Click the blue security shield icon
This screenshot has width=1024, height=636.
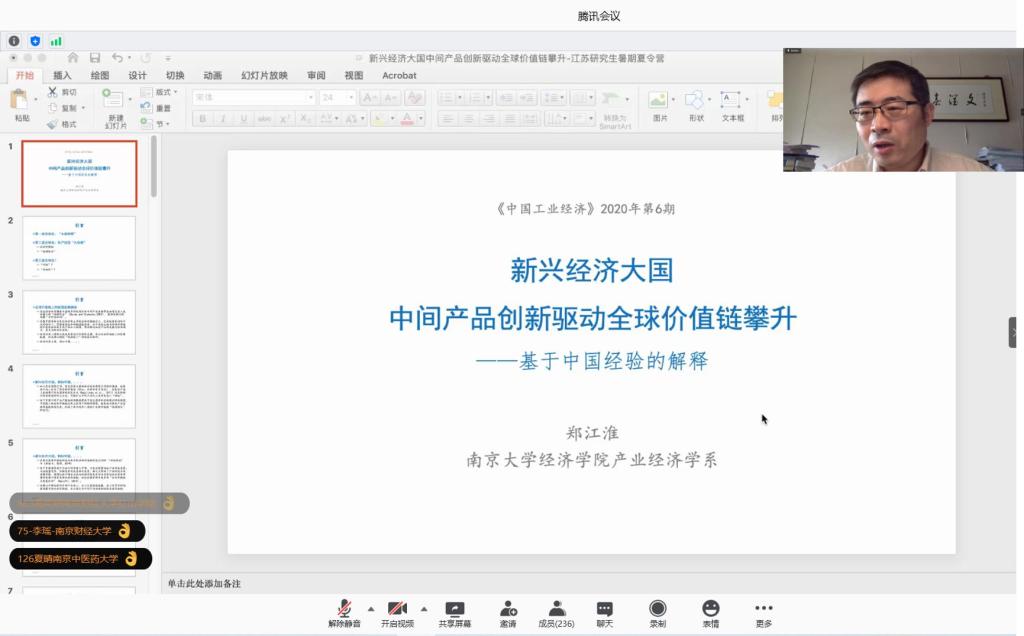point(35,41)
